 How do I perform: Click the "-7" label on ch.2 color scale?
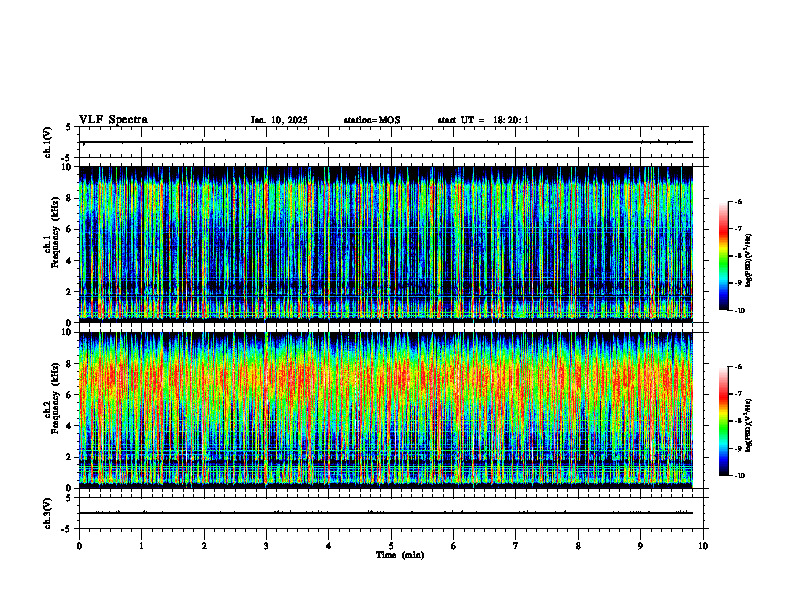click(738, 394)
